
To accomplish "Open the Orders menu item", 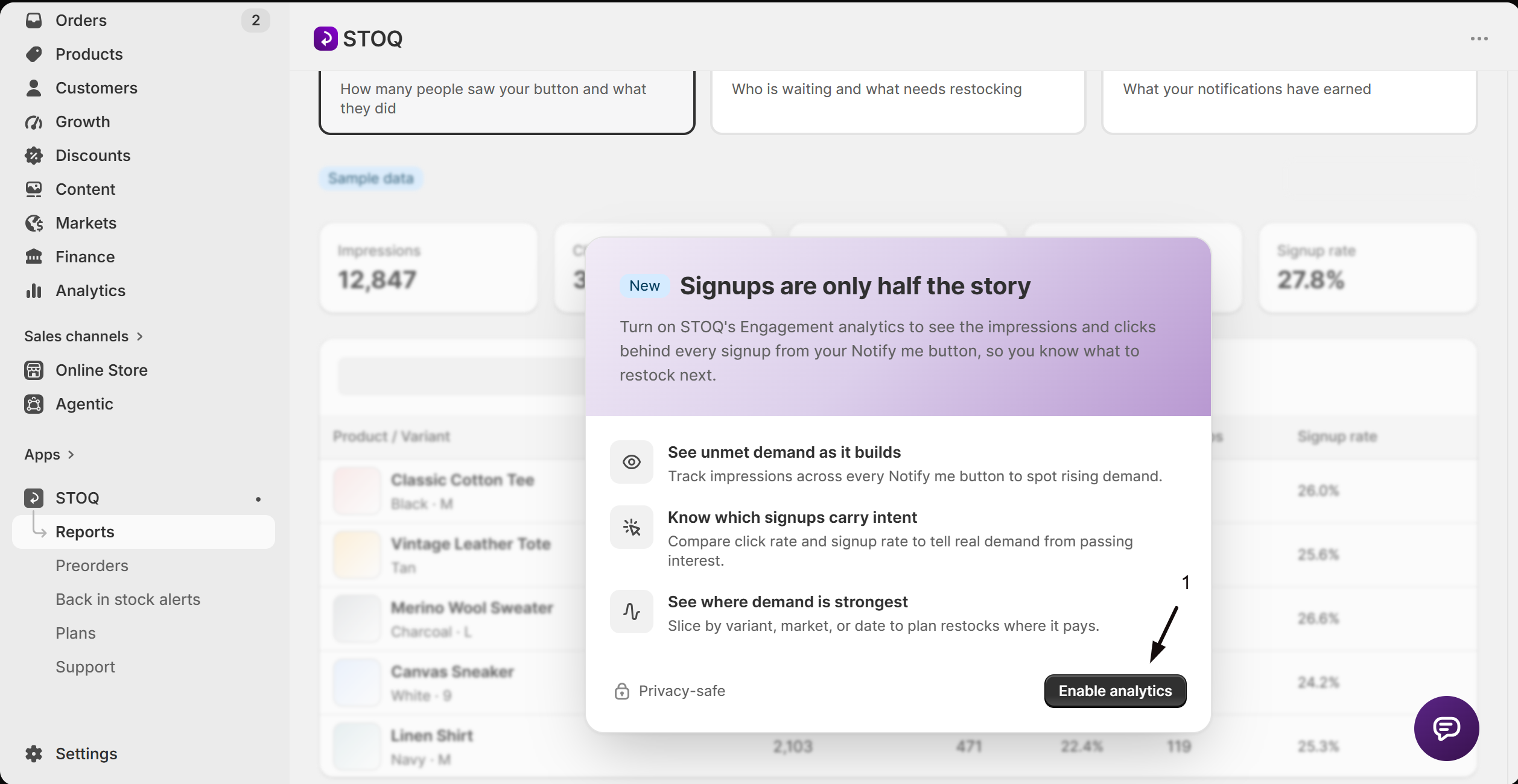I will pos(144,21).
